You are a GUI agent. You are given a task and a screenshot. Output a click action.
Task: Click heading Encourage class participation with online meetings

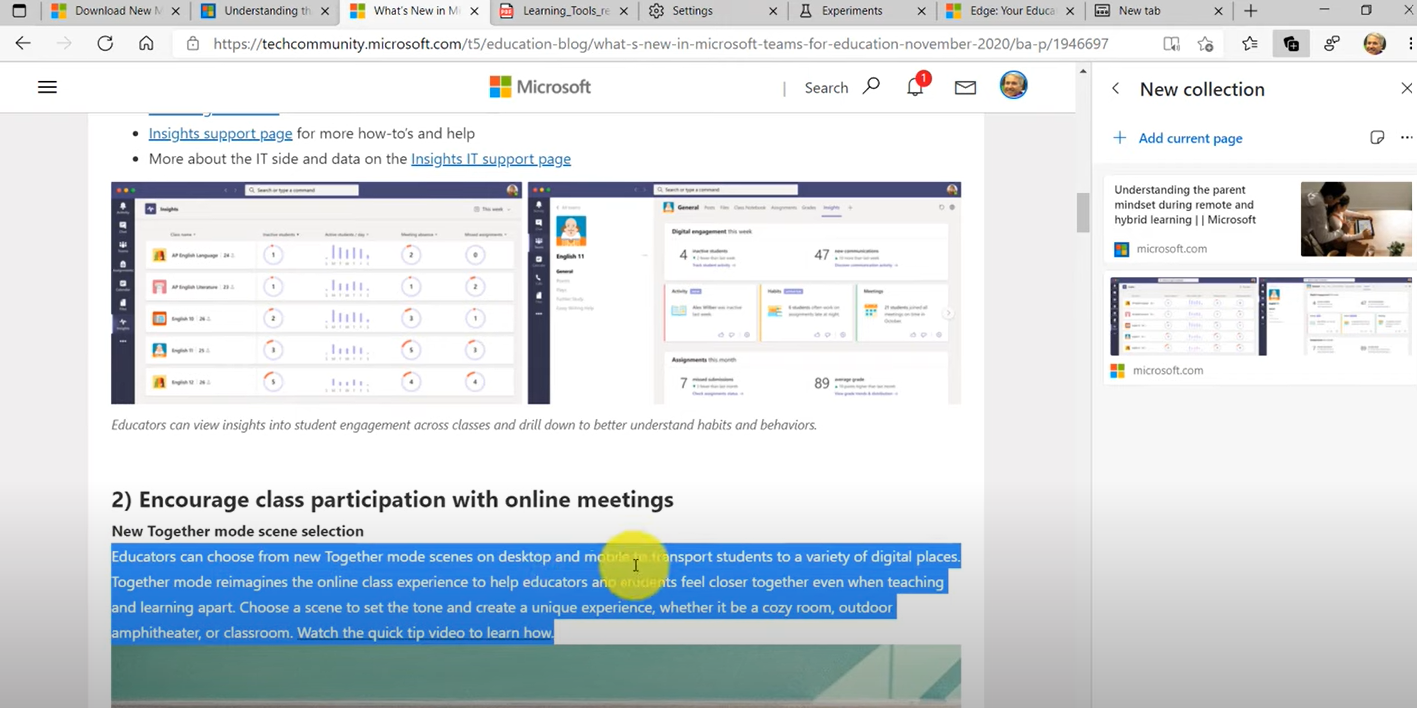392,499
